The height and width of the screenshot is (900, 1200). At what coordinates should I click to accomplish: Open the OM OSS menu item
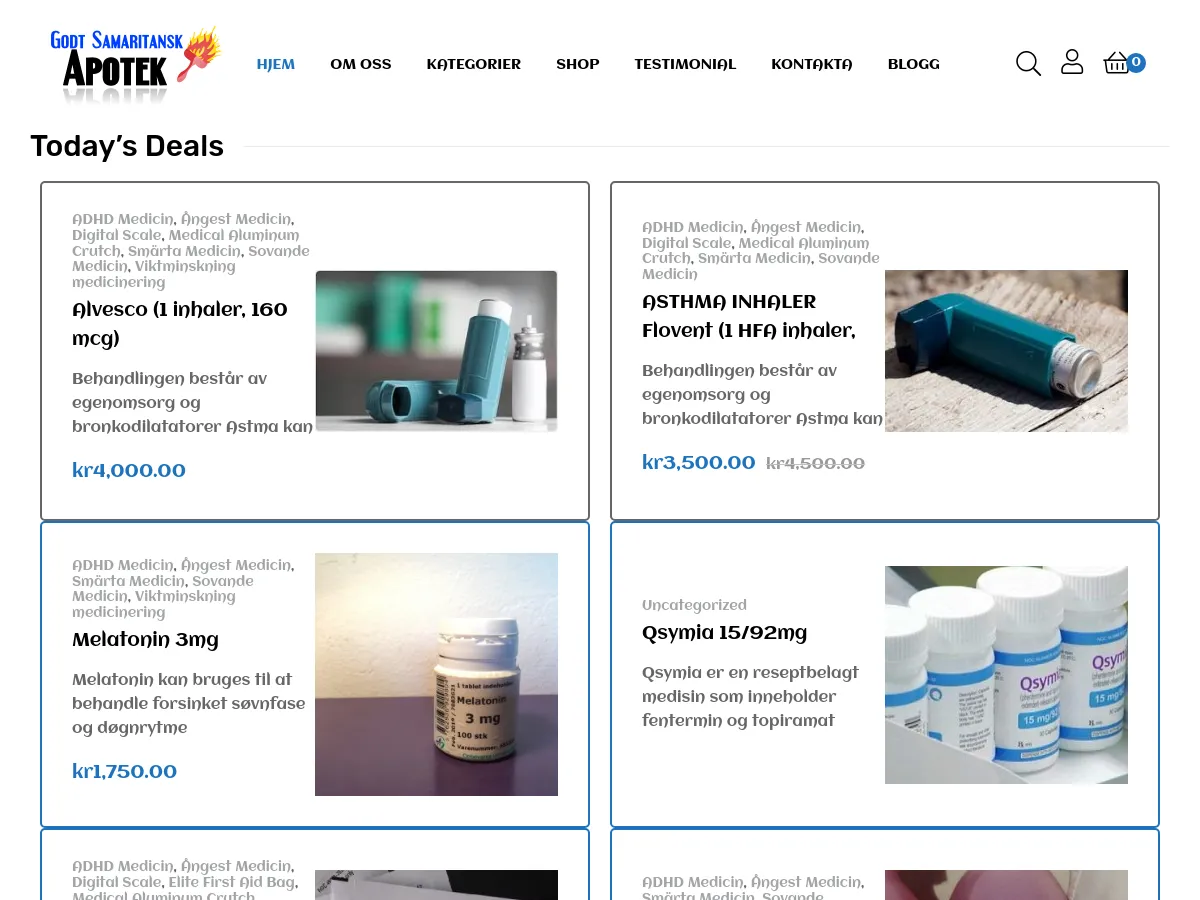click(361, 64)
